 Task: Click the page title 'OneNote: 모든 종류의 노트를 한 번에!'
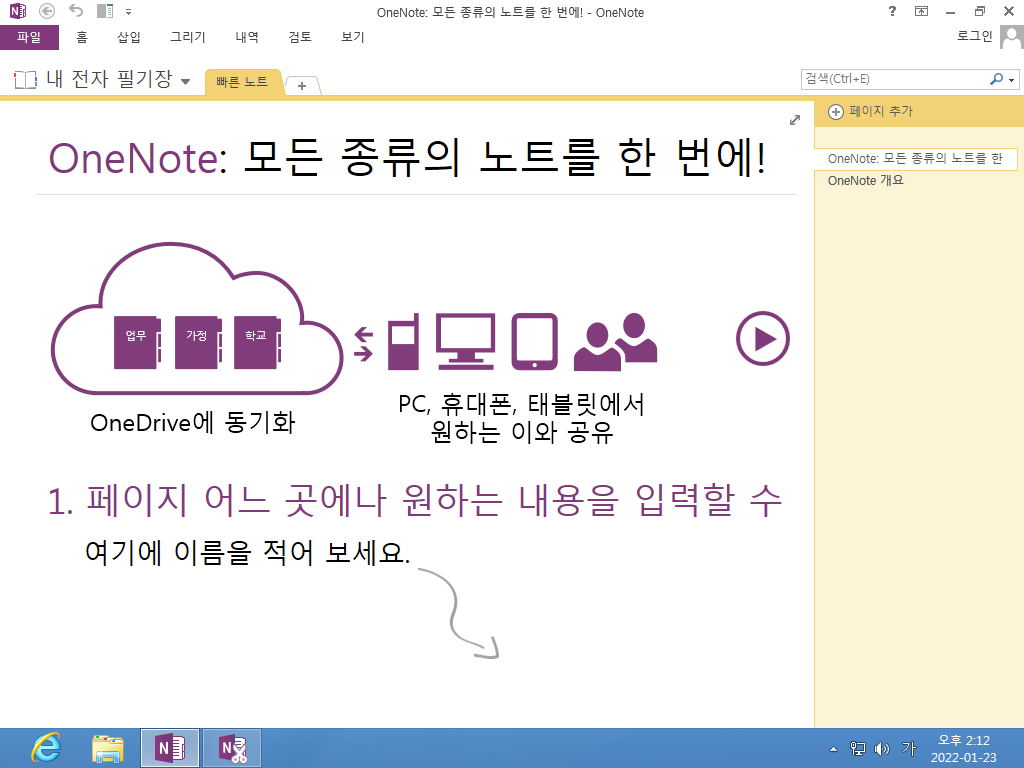tap(408, 158)
